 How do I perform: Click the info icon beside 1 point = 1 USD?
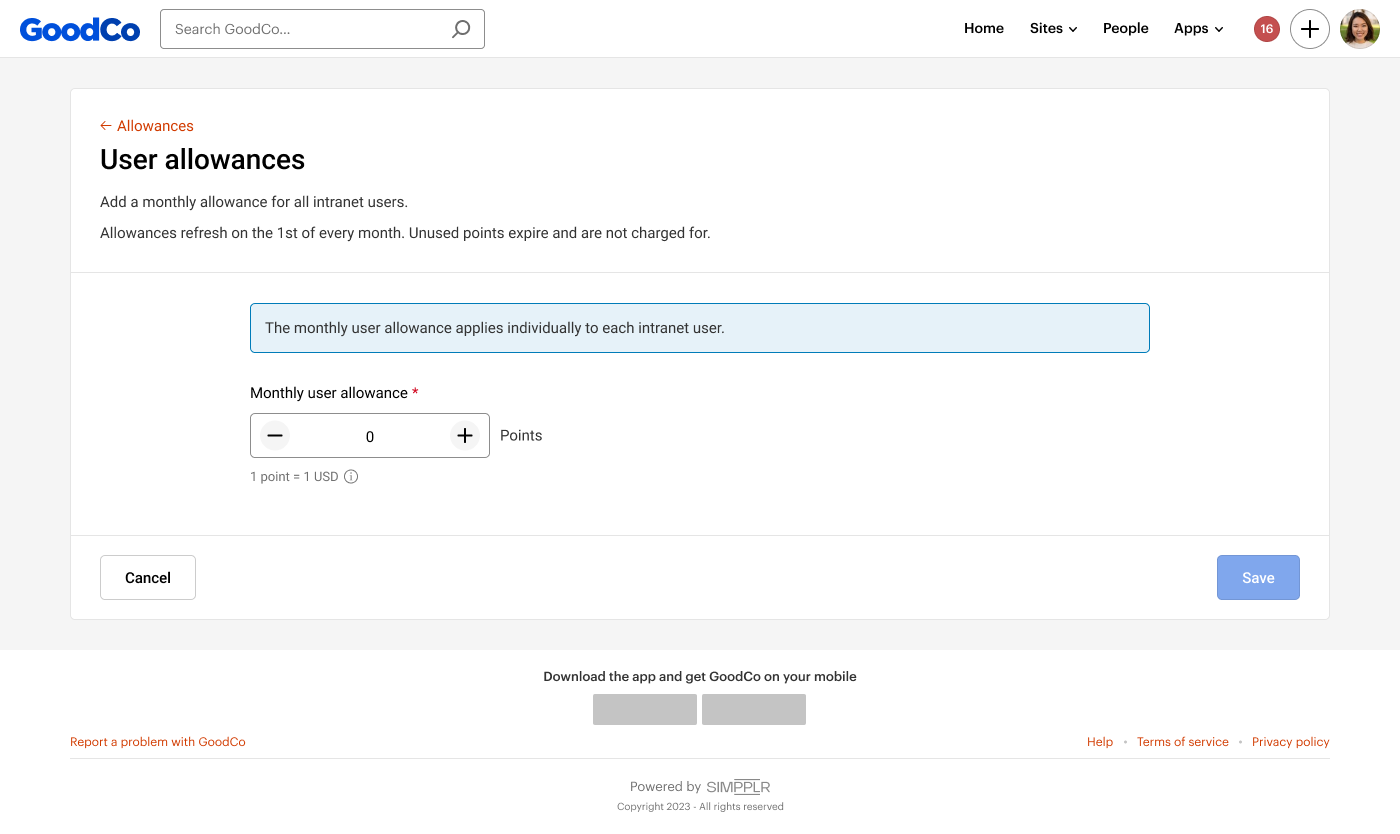(351, 477)
